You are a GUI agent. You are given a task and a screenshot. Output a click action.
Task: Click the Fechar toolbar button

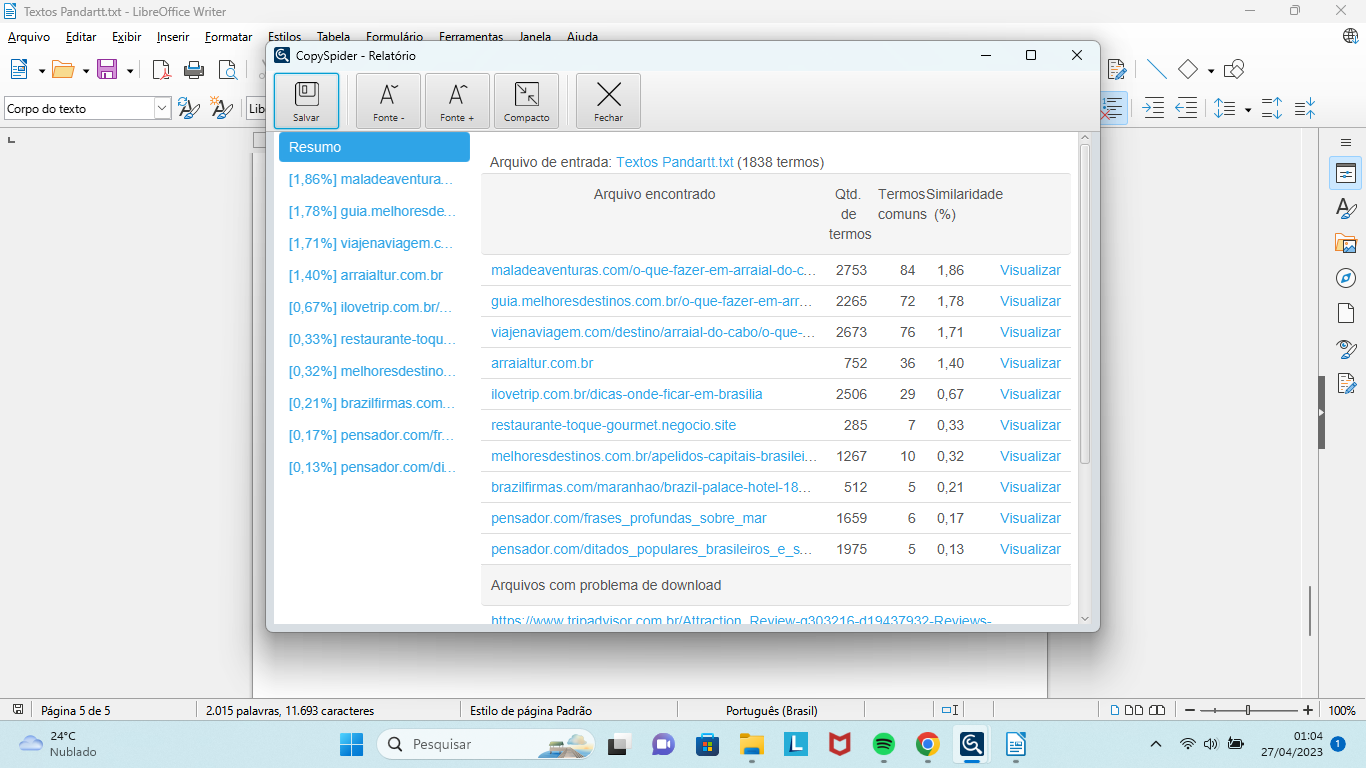coord(608,101)
